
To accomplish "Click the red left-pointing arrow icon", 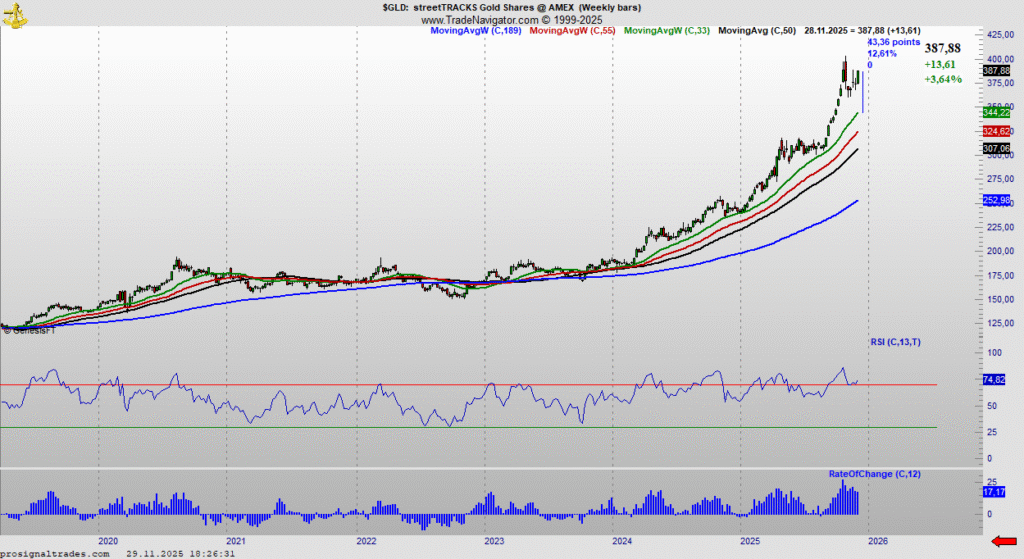I will 1004,541.
